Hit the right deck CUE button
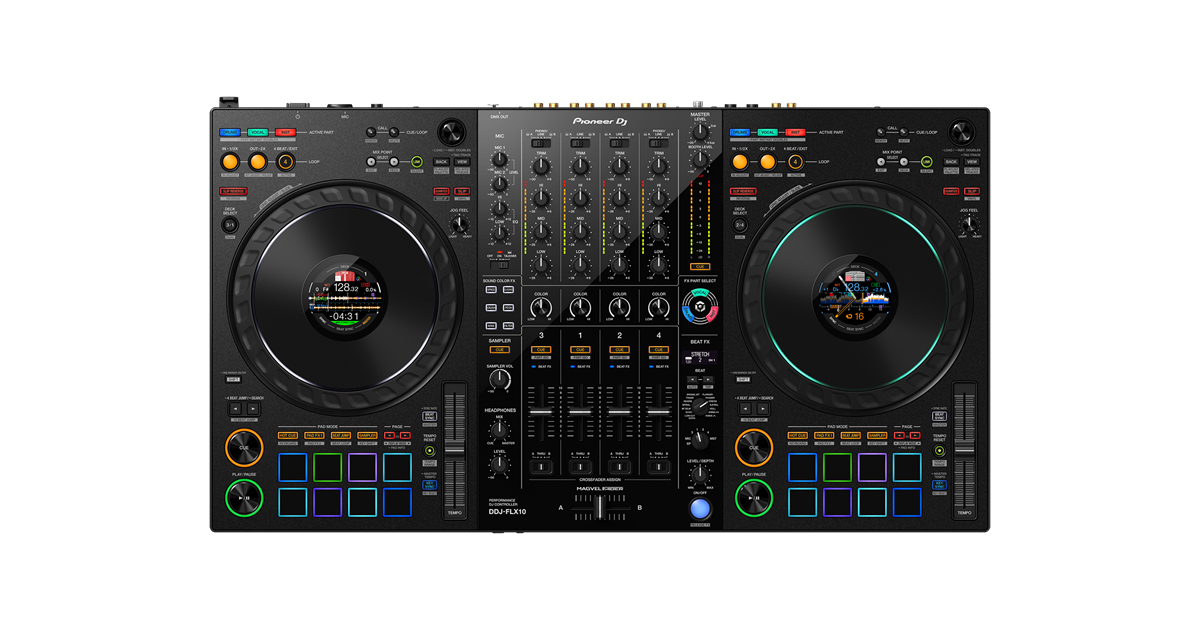Image resolution: width=1200 pixels, height=630 pixels. pos(754,448)
